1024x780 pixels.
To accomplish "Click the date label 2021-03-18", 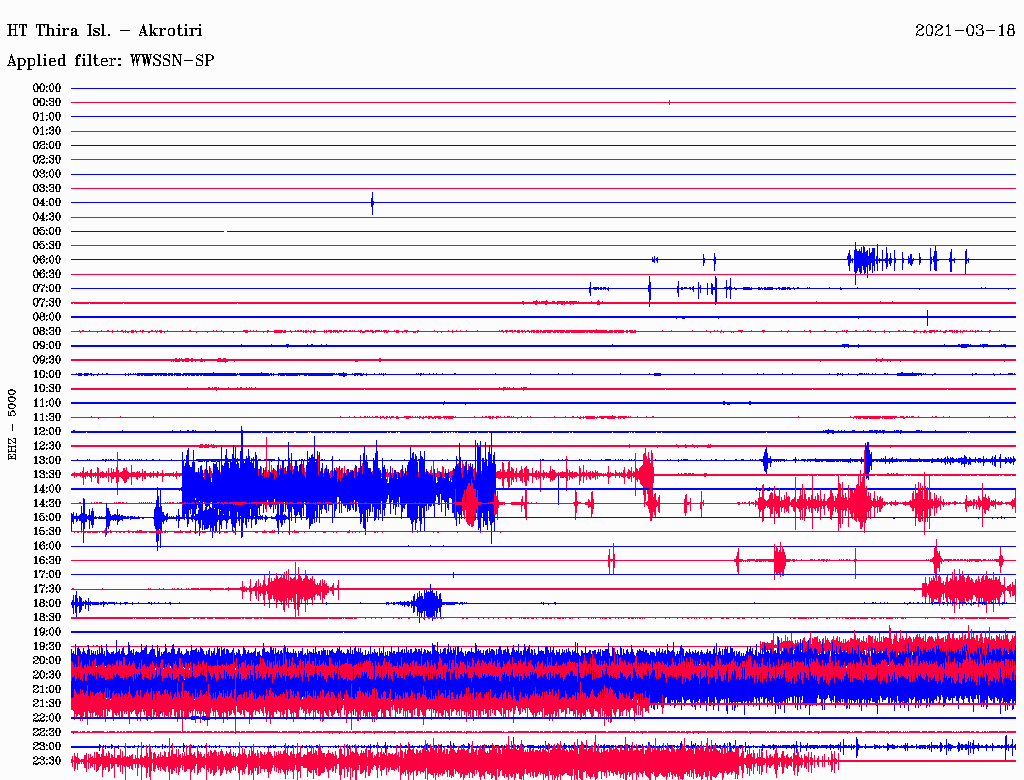I will [x=965, y=31].
